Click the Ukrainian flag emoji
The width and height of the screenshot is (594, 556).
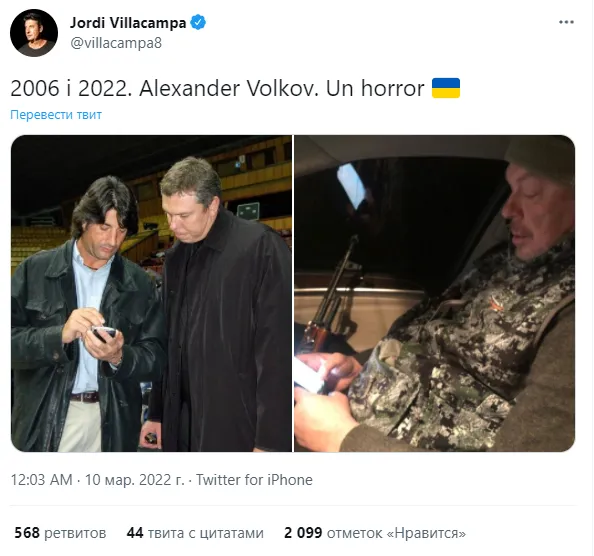tap(446, 88)
